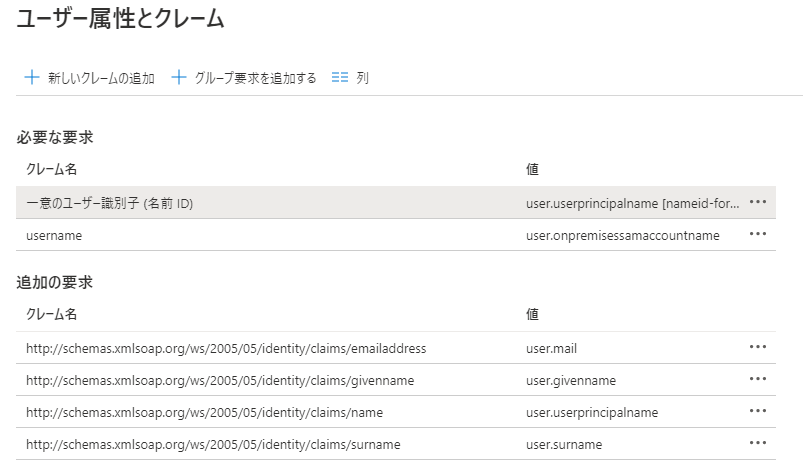Select the username claim row
This screenshot has height=473, width=803.
tap(54, 235)
